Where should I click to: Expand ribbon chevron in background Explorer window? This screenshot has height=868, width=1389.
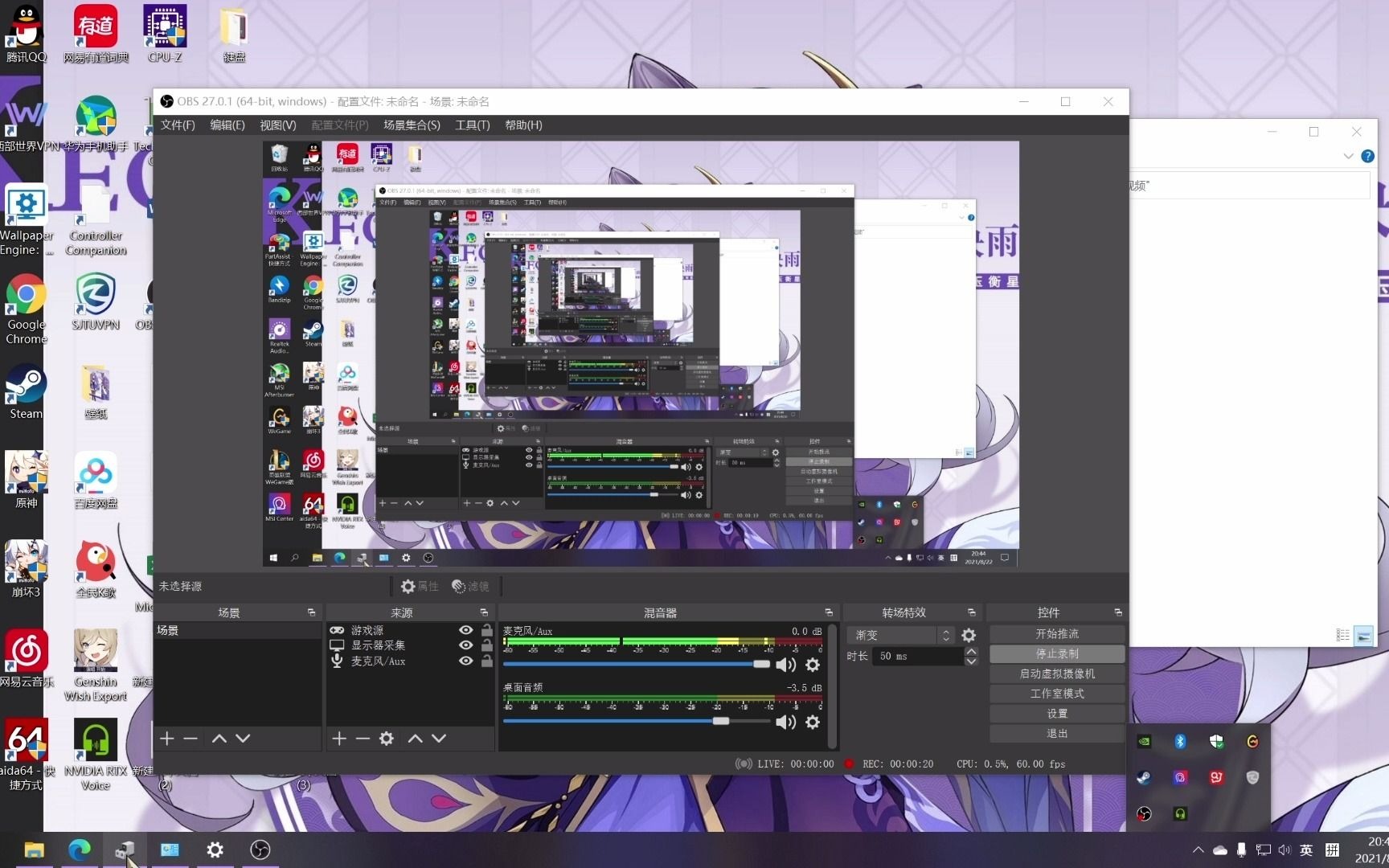(x=1348, y=156)
